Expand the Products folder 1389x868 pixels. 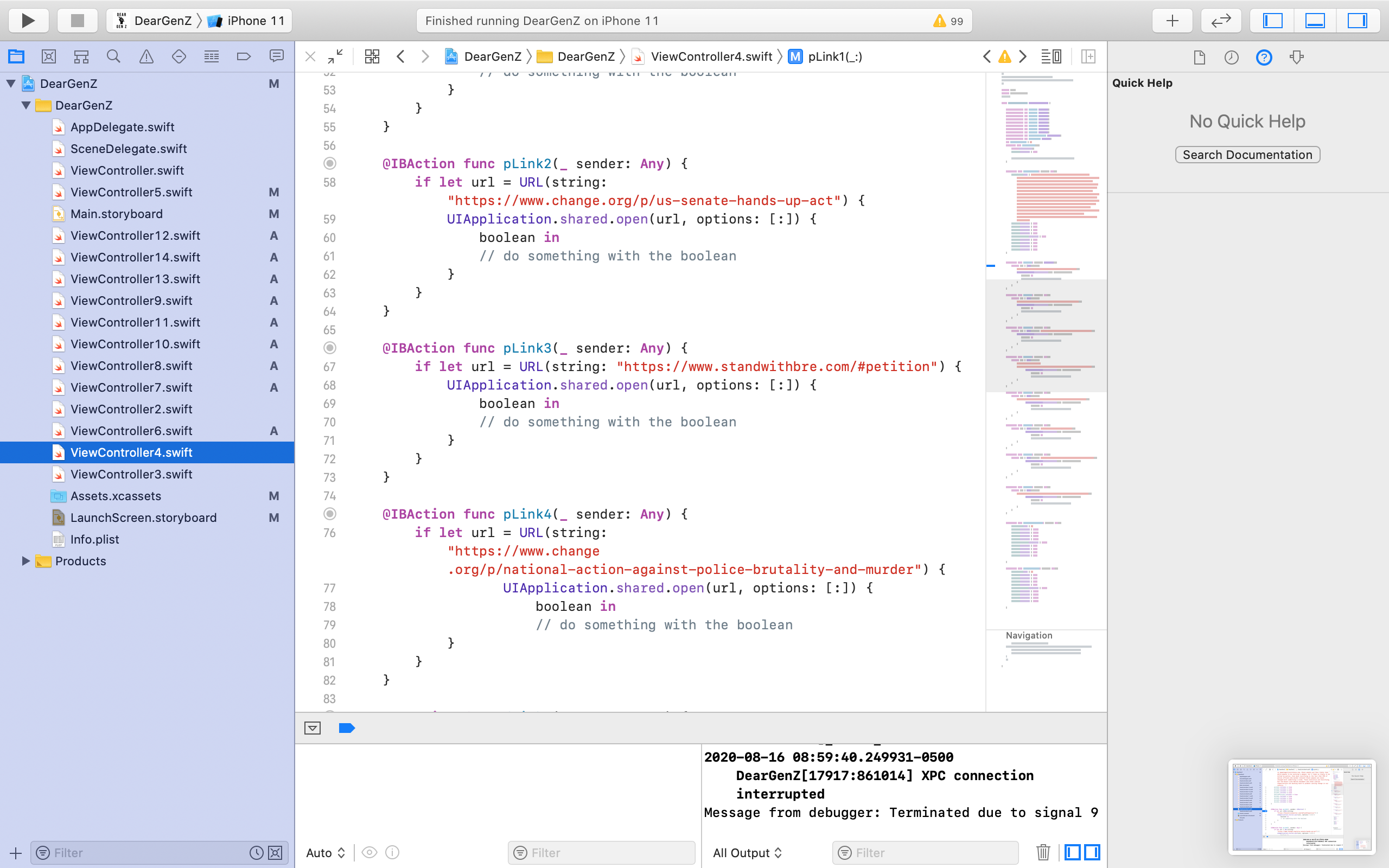tap(26, 561)
